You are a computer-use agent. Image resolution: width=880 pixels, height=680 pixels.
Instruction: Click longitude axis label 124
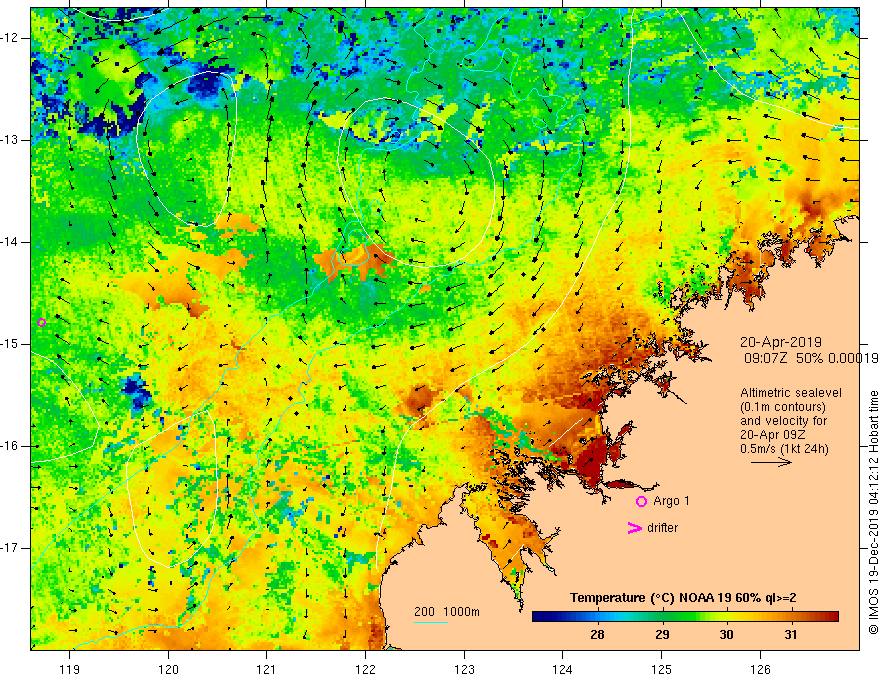(x=562, y=669)
